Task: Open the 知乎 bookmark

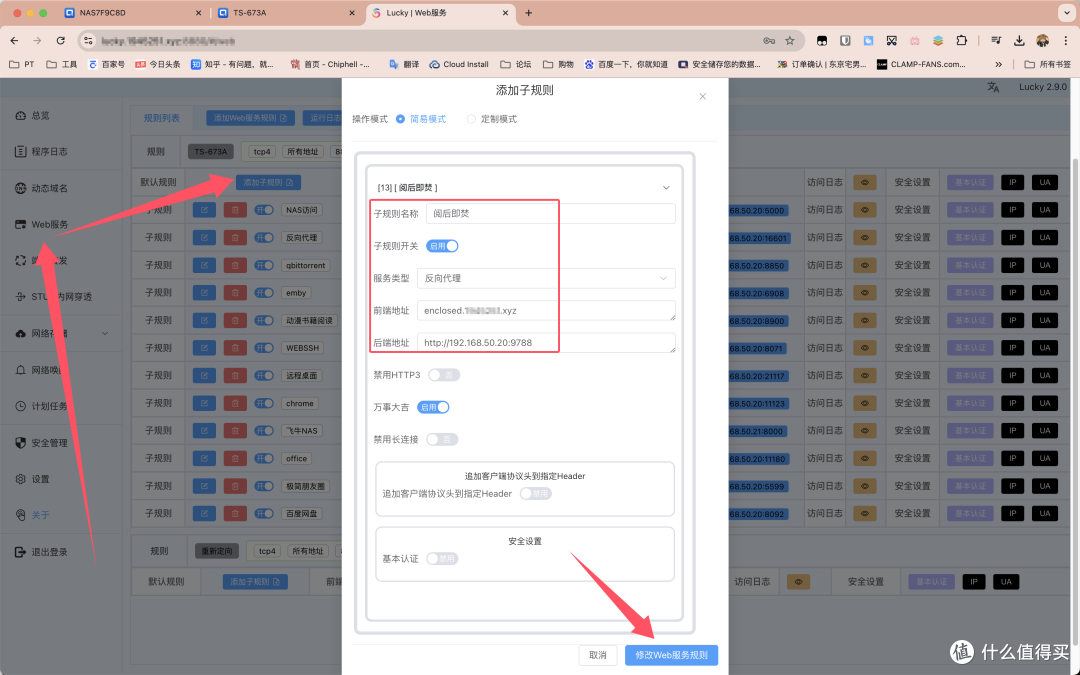Action: [232, 64]
